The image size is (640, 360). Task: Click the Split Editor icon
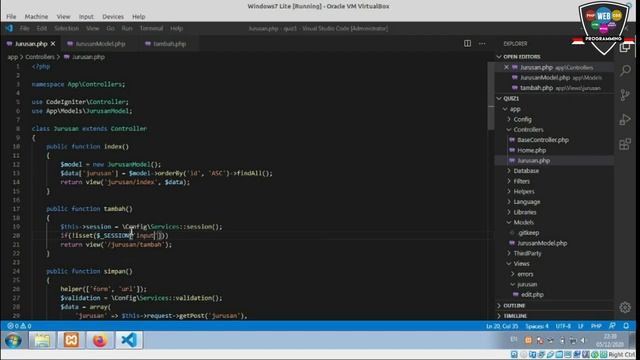(467, 43)
